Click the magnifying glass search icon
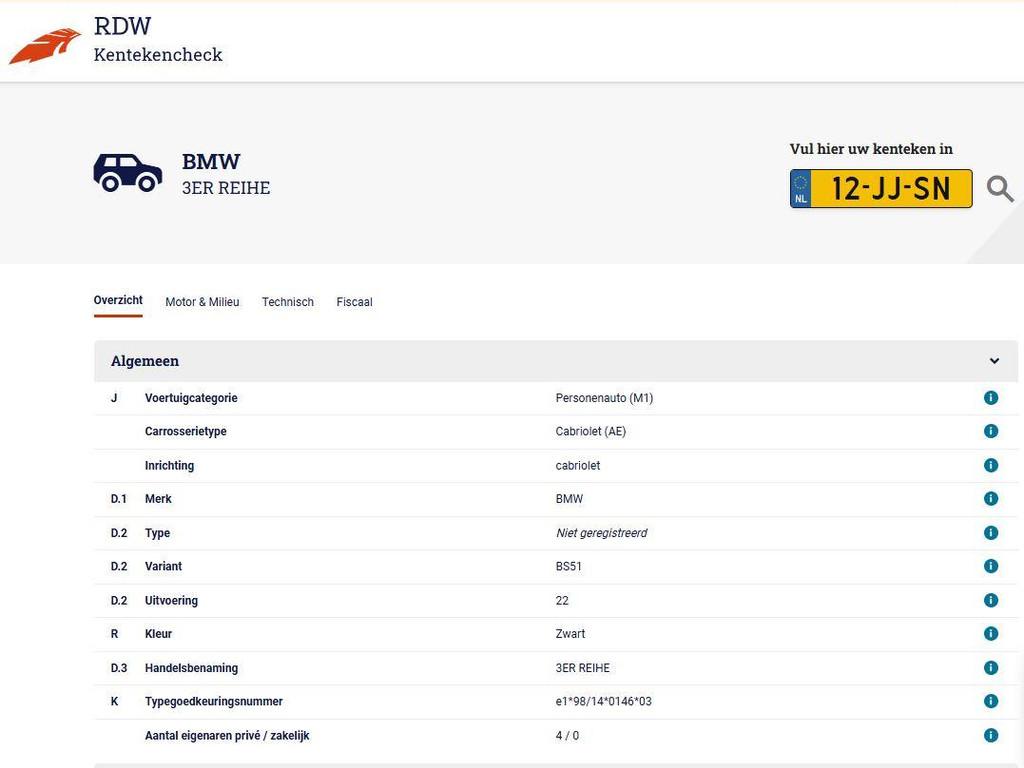The height and width of the screenshot is (768, 1024). coord(1000,189)
